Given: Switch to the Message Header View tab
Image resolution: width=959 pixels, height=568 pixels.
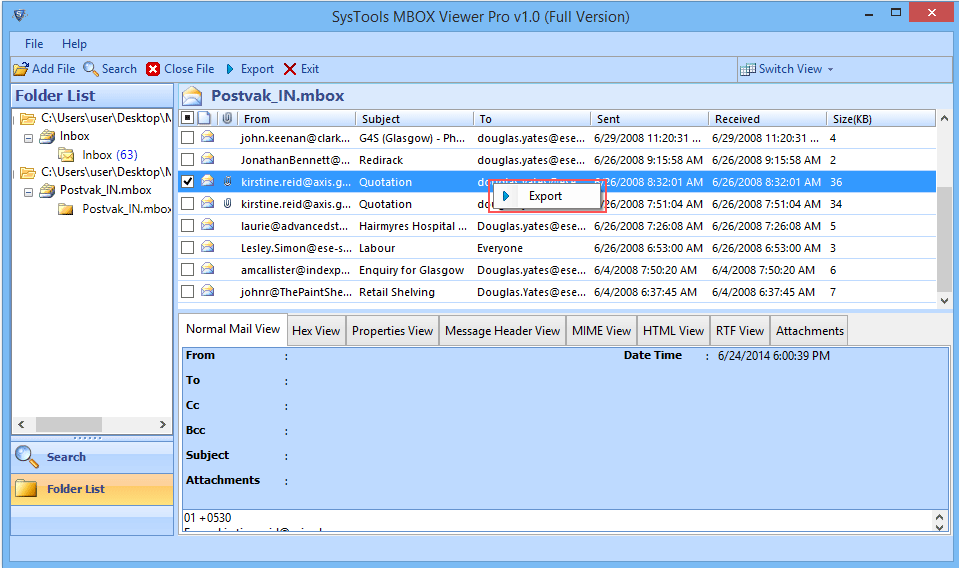Looking at the screenshot, I should (502, 331).
